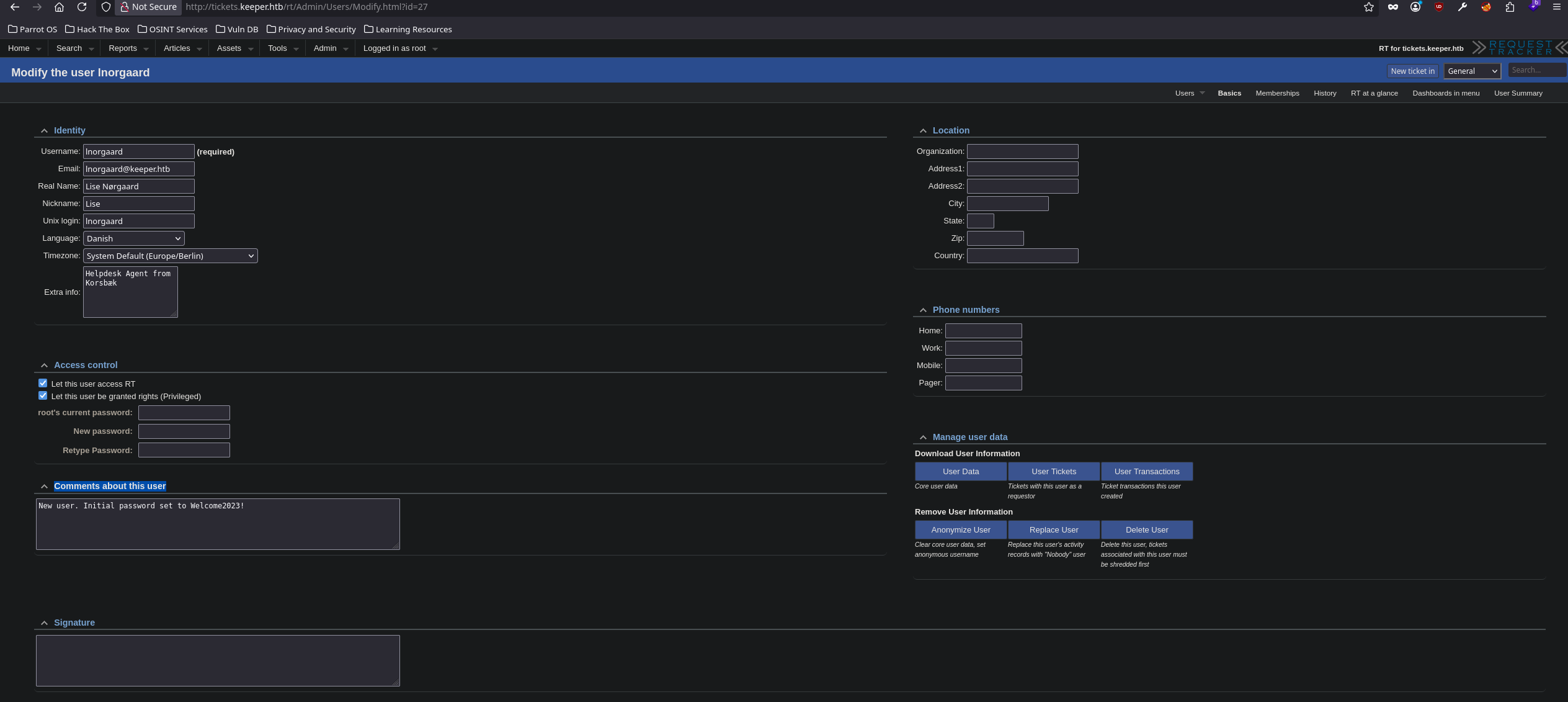Click the wrench developer tools icon
The image size is (1568, 702).
point(1463,7)
